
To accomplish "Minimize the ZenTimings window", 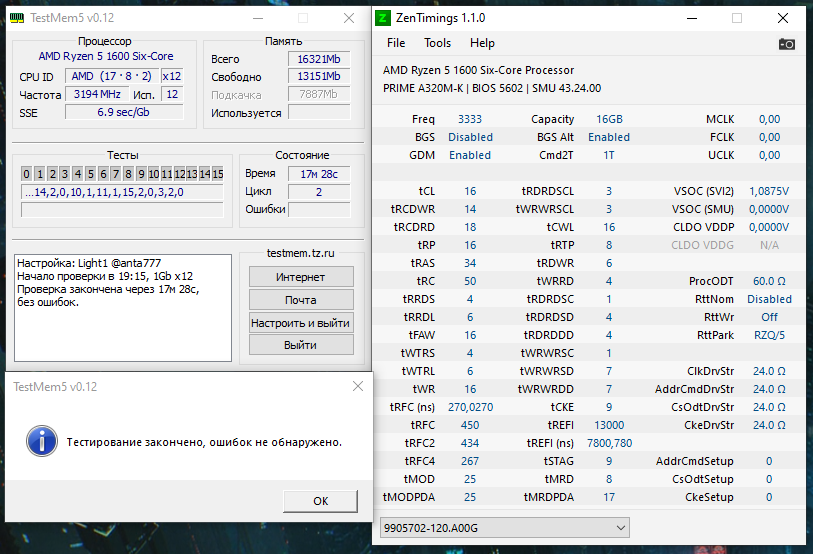I will [692, 18].
